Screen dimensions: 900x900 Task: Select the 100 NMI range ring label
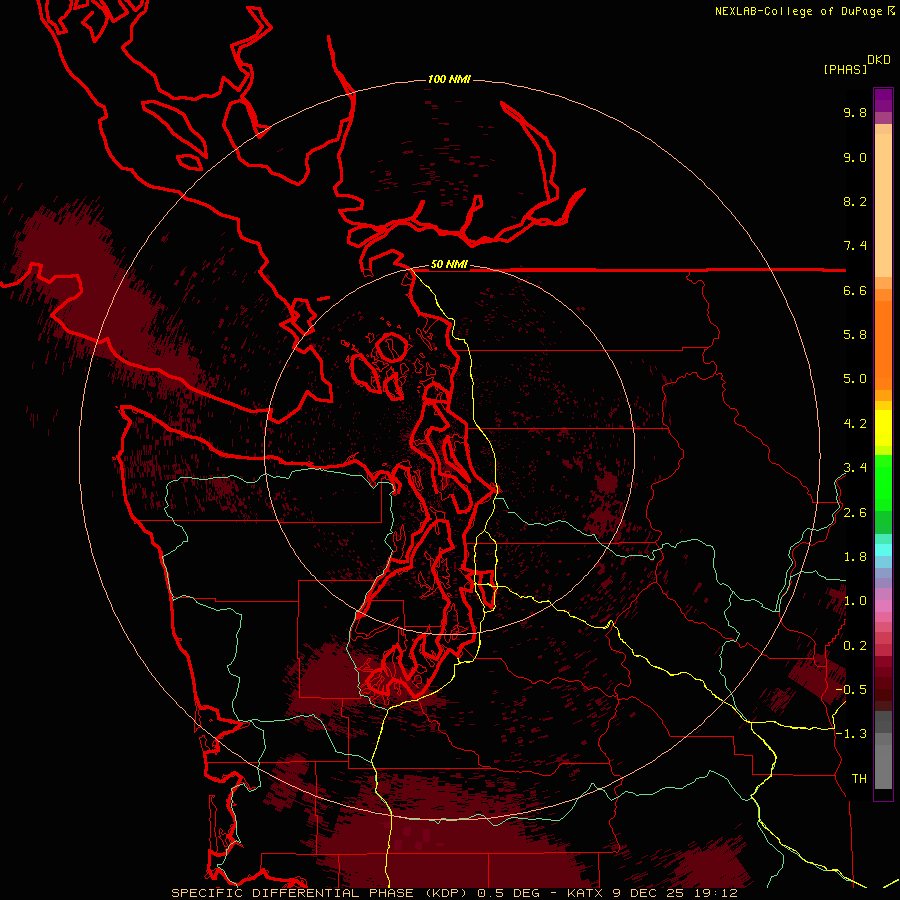[x=449, y=79]
